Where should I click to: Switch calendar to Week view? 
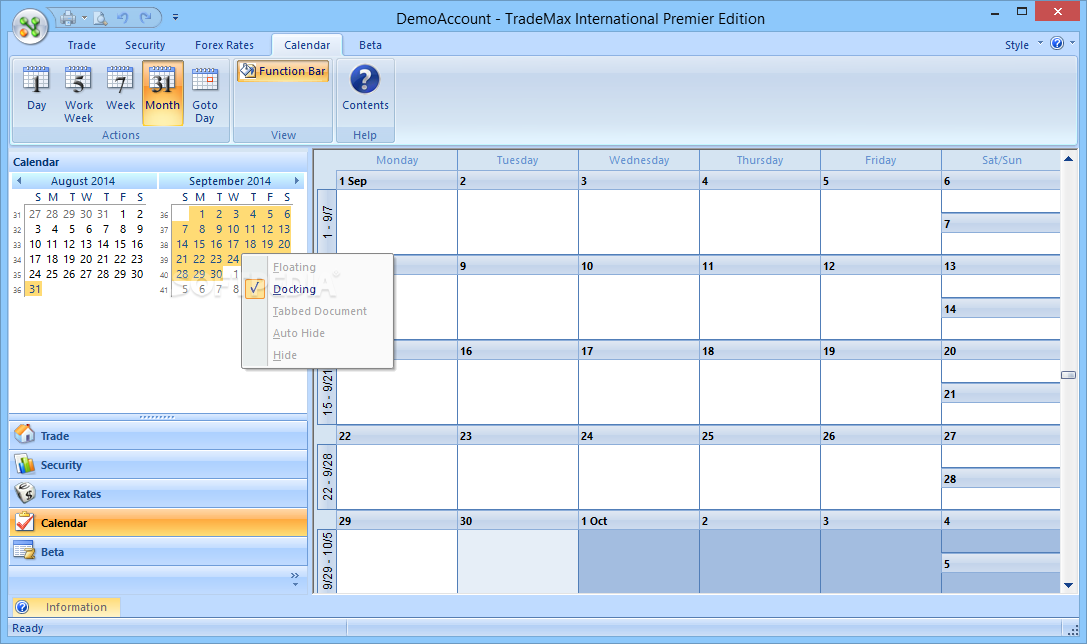coord(121,93)
